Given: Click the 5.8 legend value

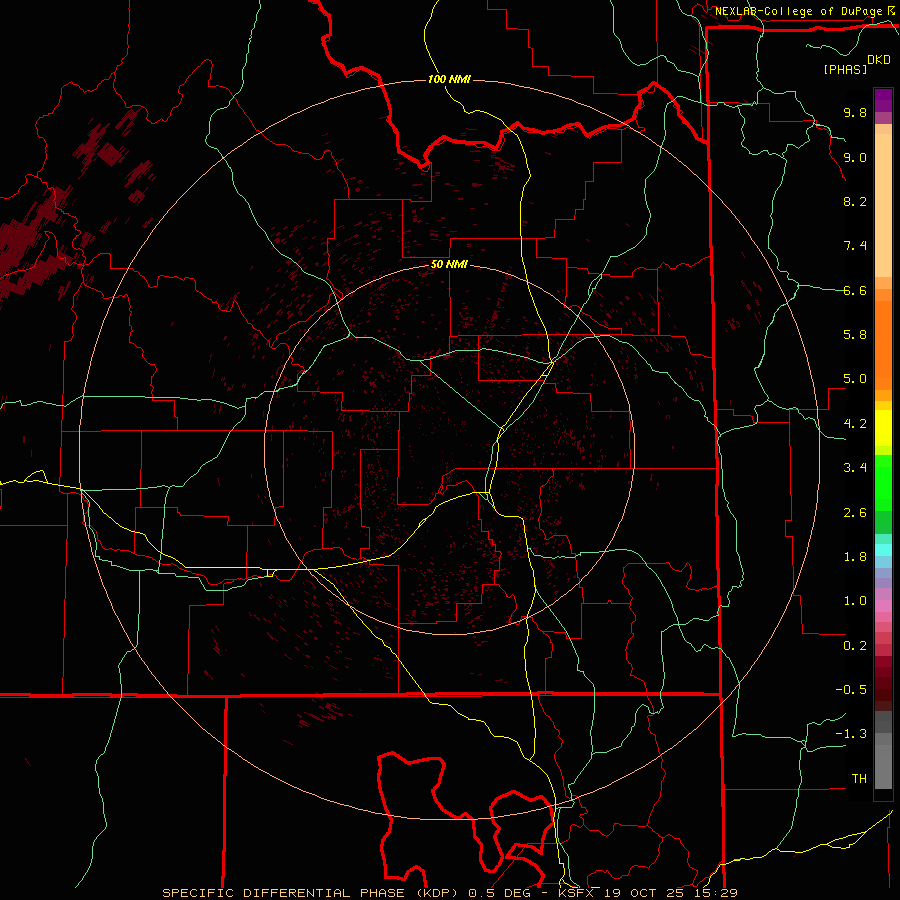Looking at the screenshot, I should (855, 335).
